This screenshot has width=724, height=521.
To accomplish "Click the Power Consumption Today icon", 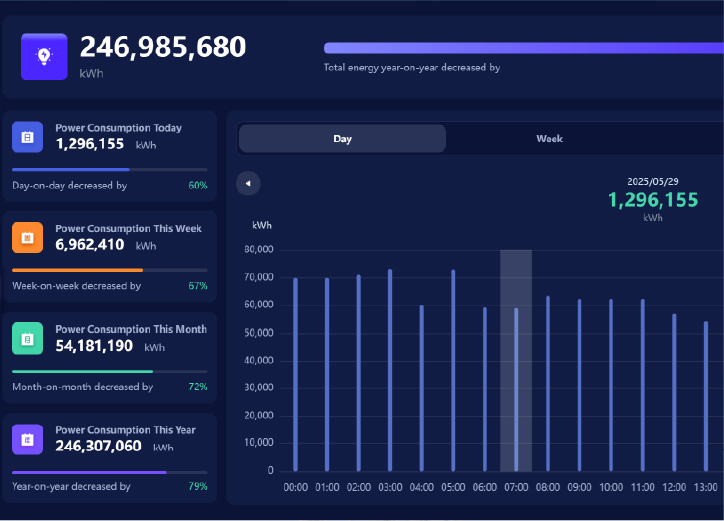I will [x=27, y=137].
